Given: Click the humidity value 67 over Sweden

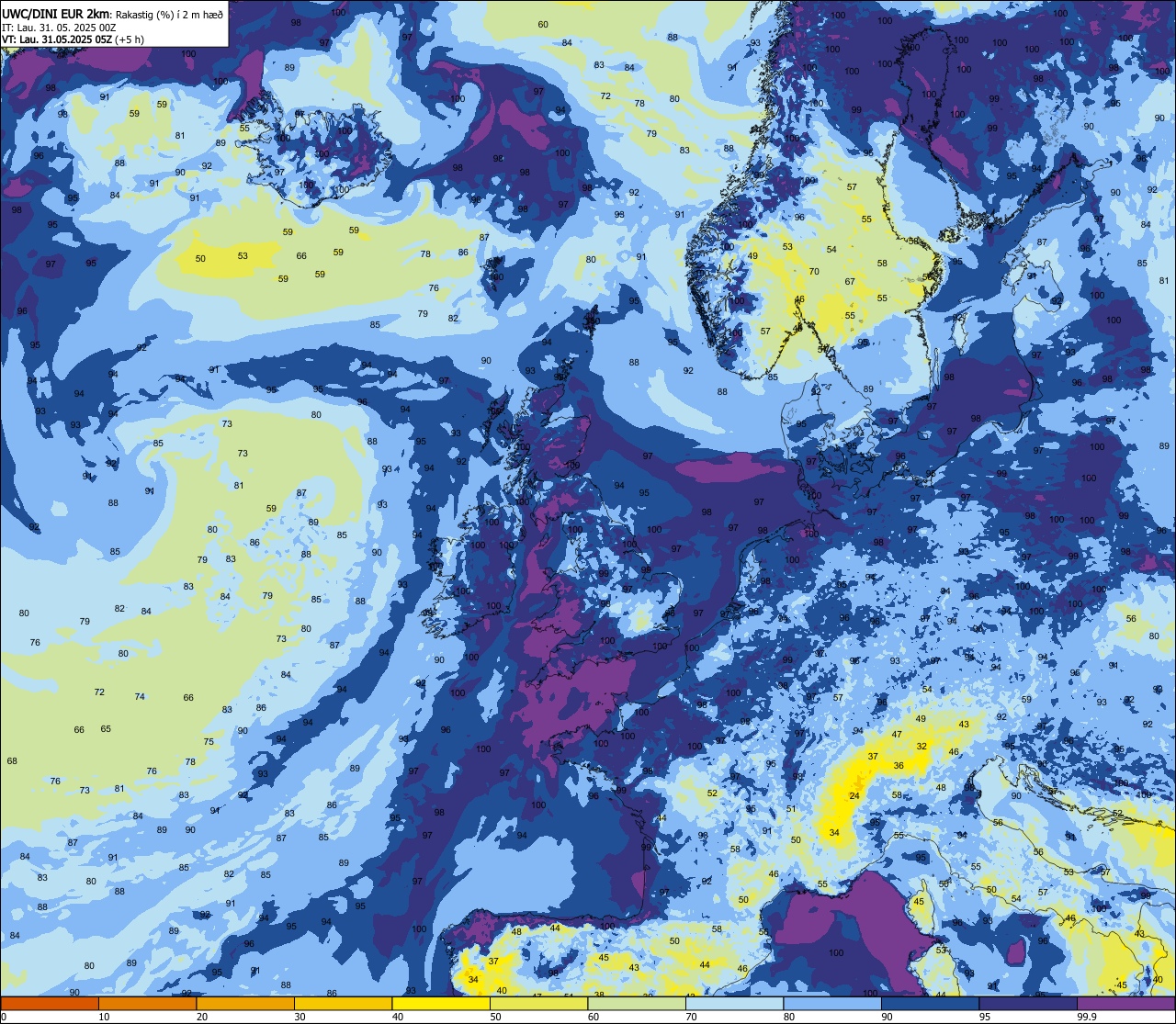Looking at the screenshot, I should (x=850, y=282).
